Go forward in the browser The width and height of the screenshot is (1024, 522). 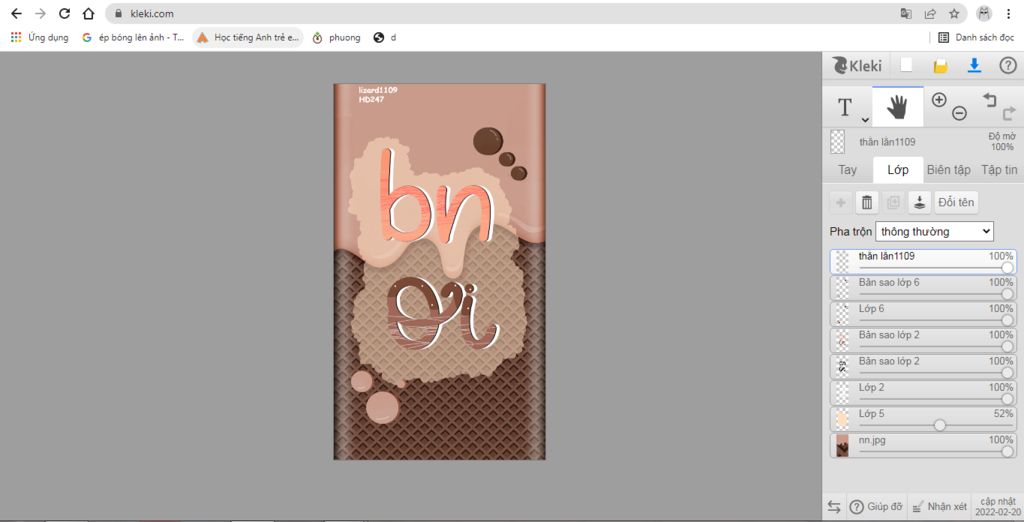coord(40,13)
